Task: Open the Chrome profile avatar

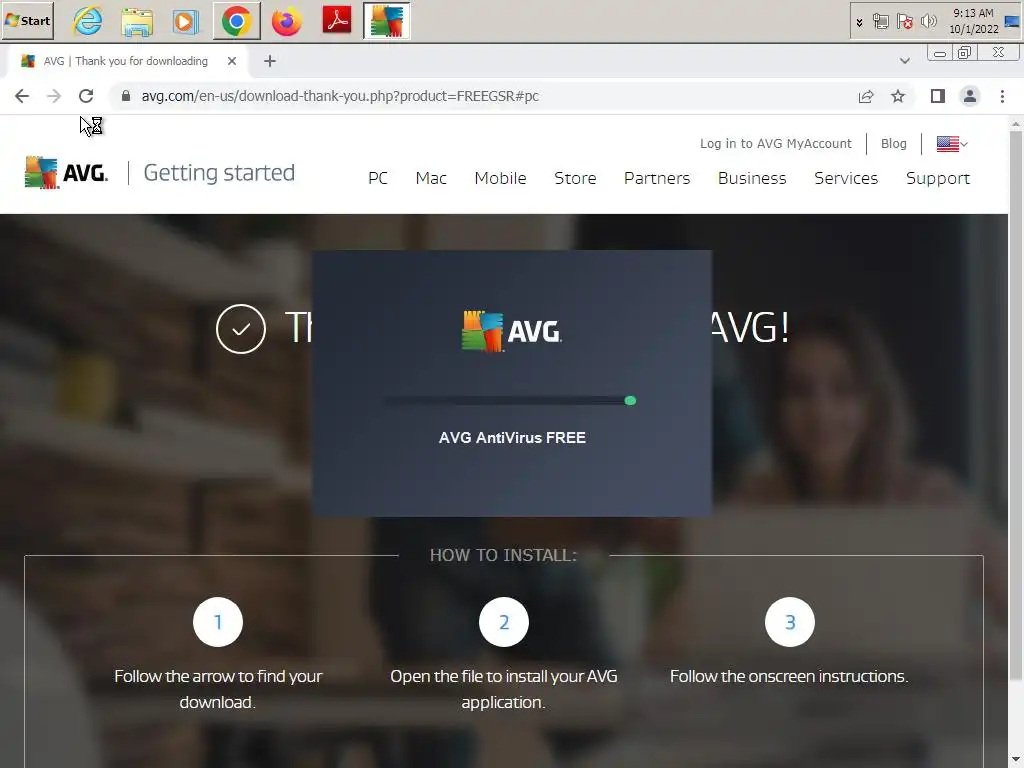Action: [x=970, y=96]
